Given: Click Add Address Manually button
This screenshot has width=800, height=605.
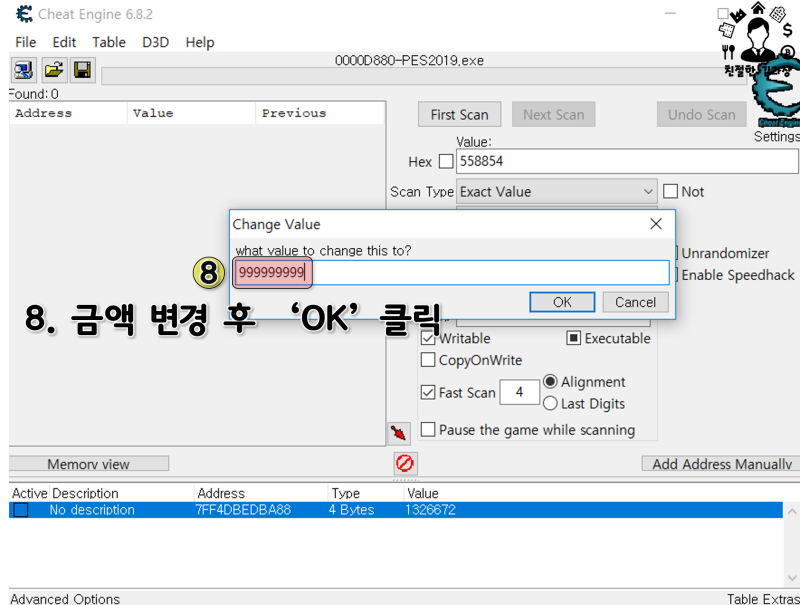Looking at the screenshot, I should 721,464.
